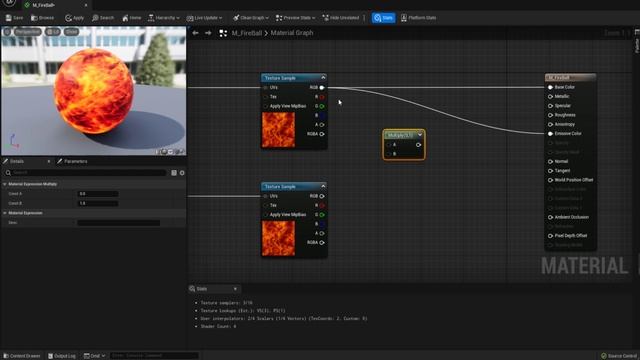The width and height of the screenshot is (640, 360).
Task: Click the Base Color input pin
Action: [550, 87]
